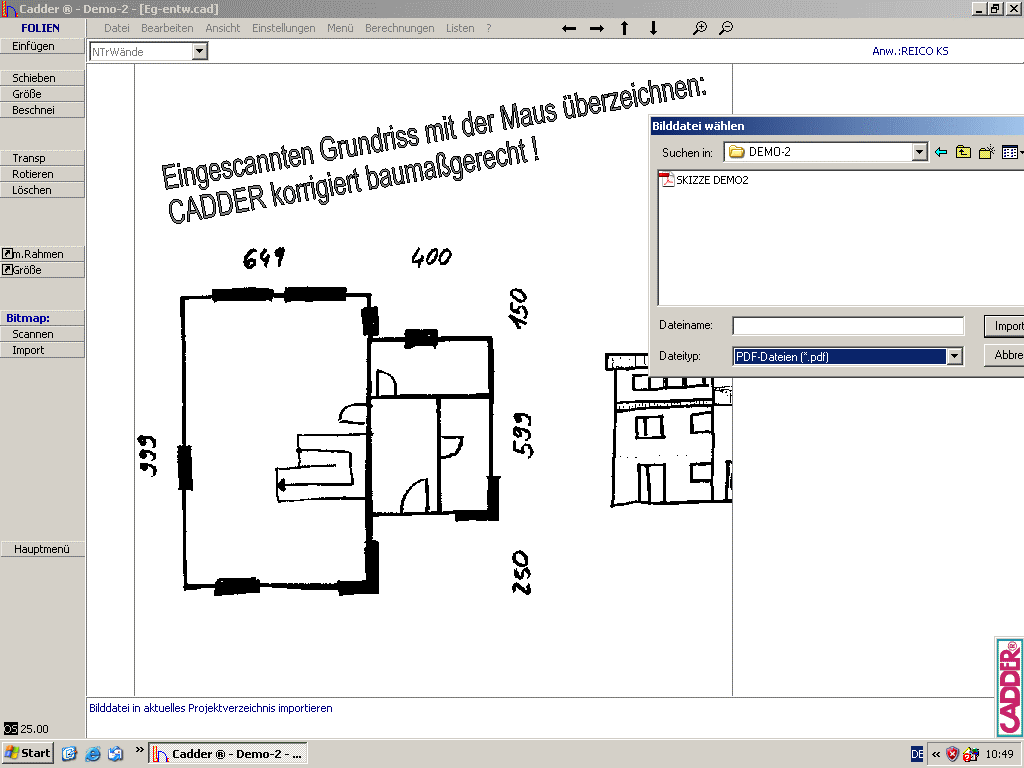Viewport: 1024px width, 768px height.
Task: Click the Schieben sidebar button
Action: click(x=42, y=78)
